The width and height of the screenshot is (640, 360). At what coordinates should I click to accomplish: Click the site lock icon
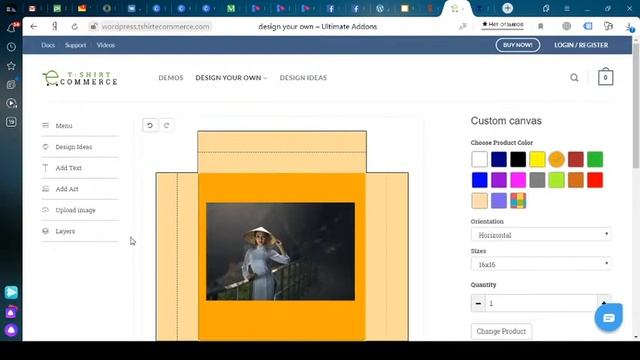pyautogui.click(x=93, y=27)
